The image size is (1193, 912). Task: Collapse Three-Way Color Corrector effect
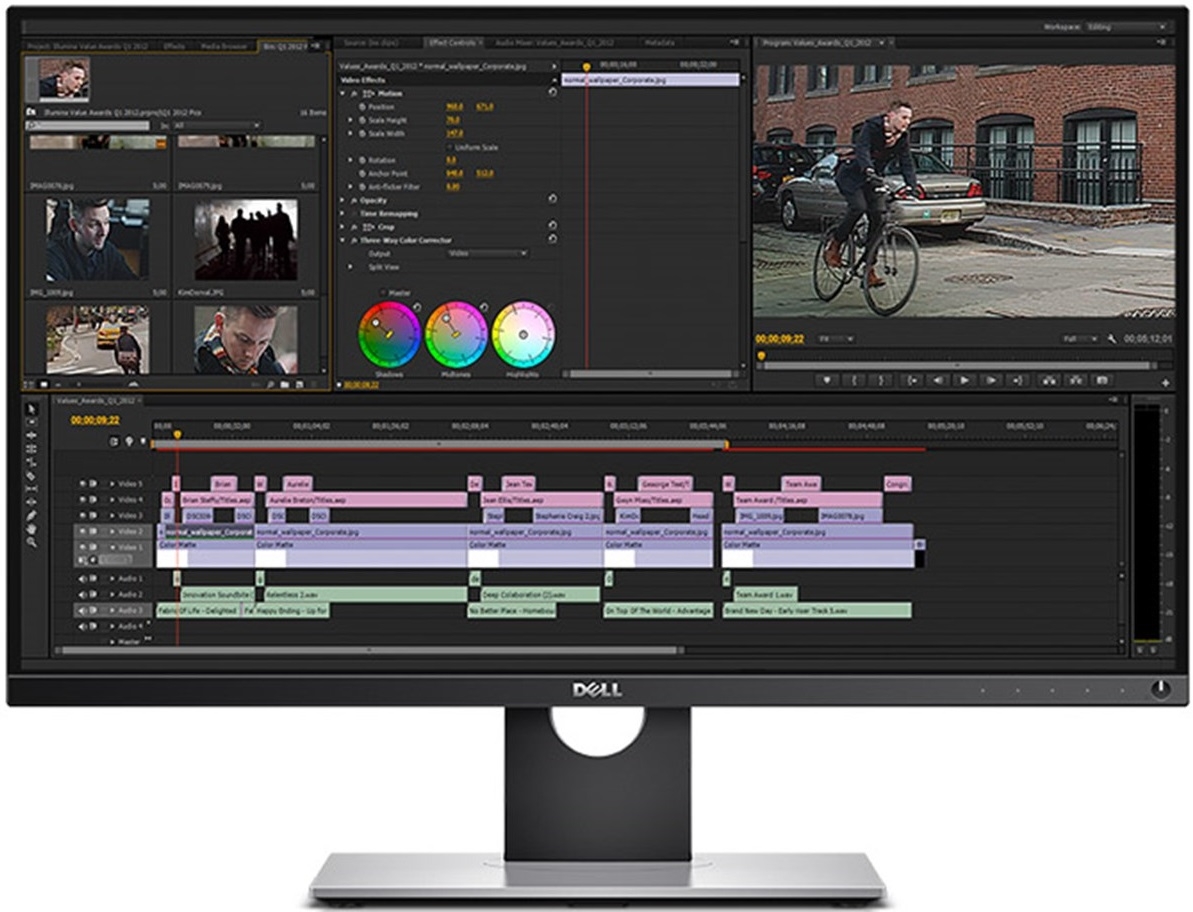pyautogui.click(x=342, y=240)
